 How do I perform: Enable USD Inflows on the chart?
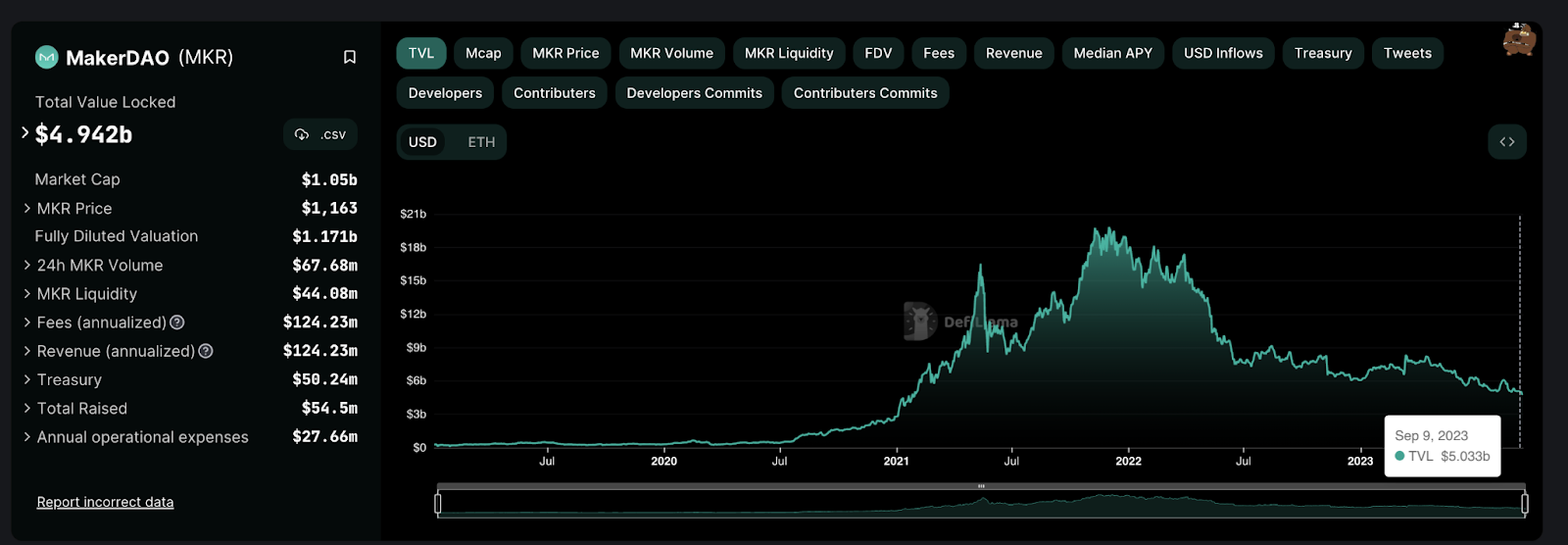tap(1223, 53)
